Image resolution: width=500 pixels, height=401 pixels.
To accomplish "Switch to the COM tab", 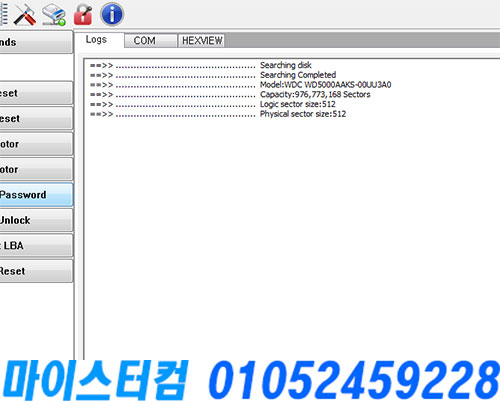I will click(150, 41).
